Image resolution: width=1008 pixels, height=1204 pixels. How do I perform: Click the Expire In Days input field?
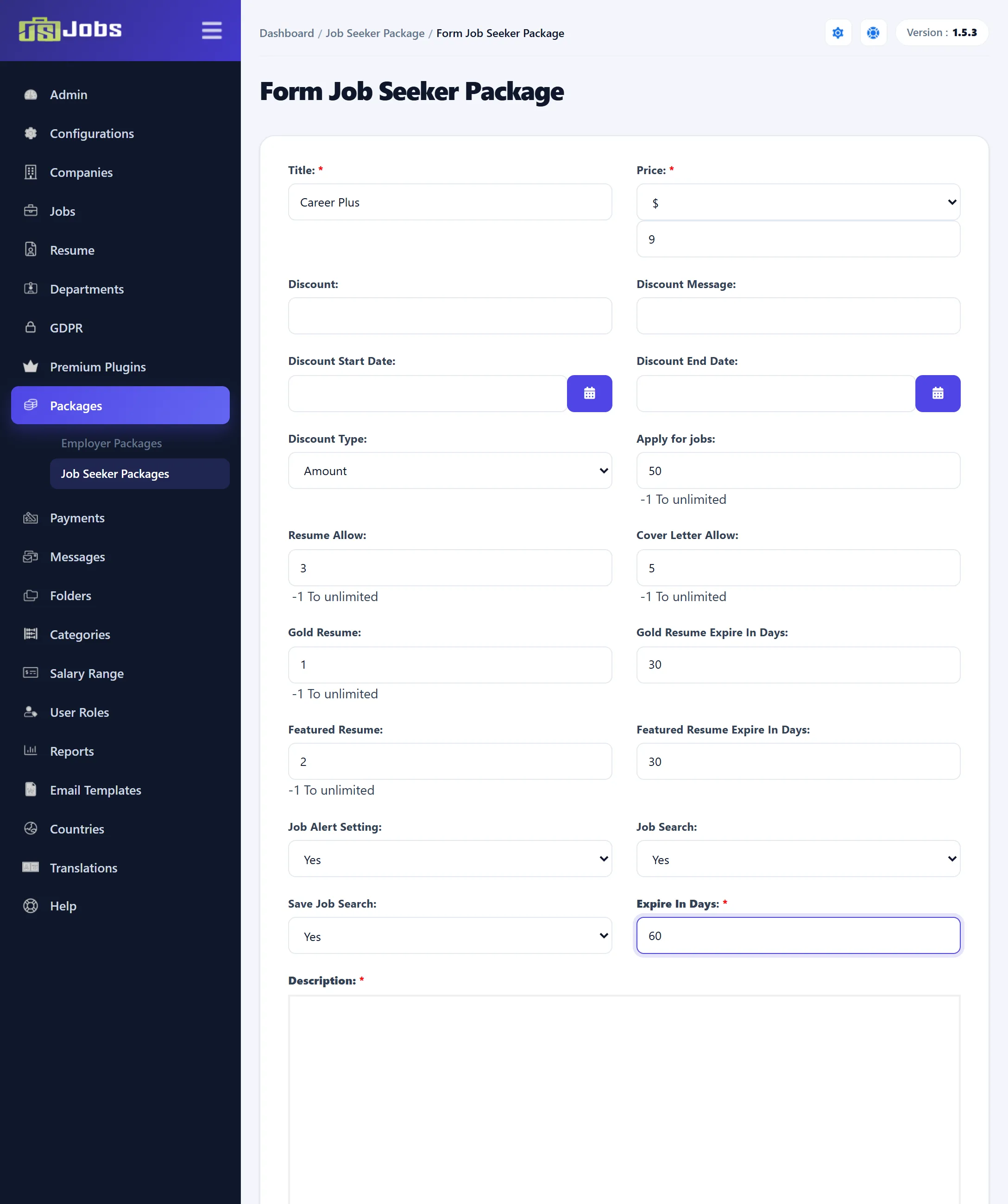point(798,936)
